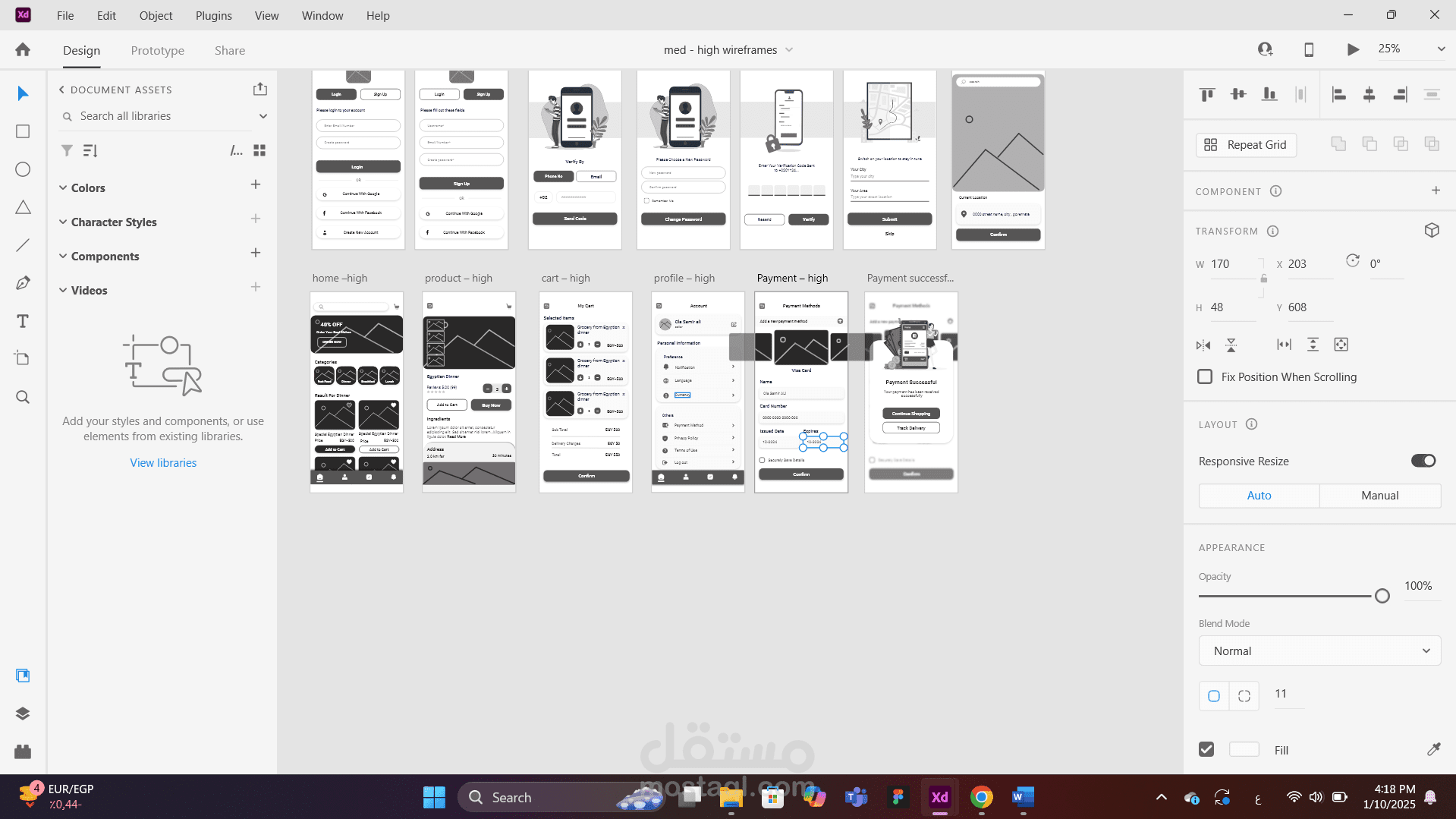
Task: Go to Home screen icon
Action: click(23, 49)
